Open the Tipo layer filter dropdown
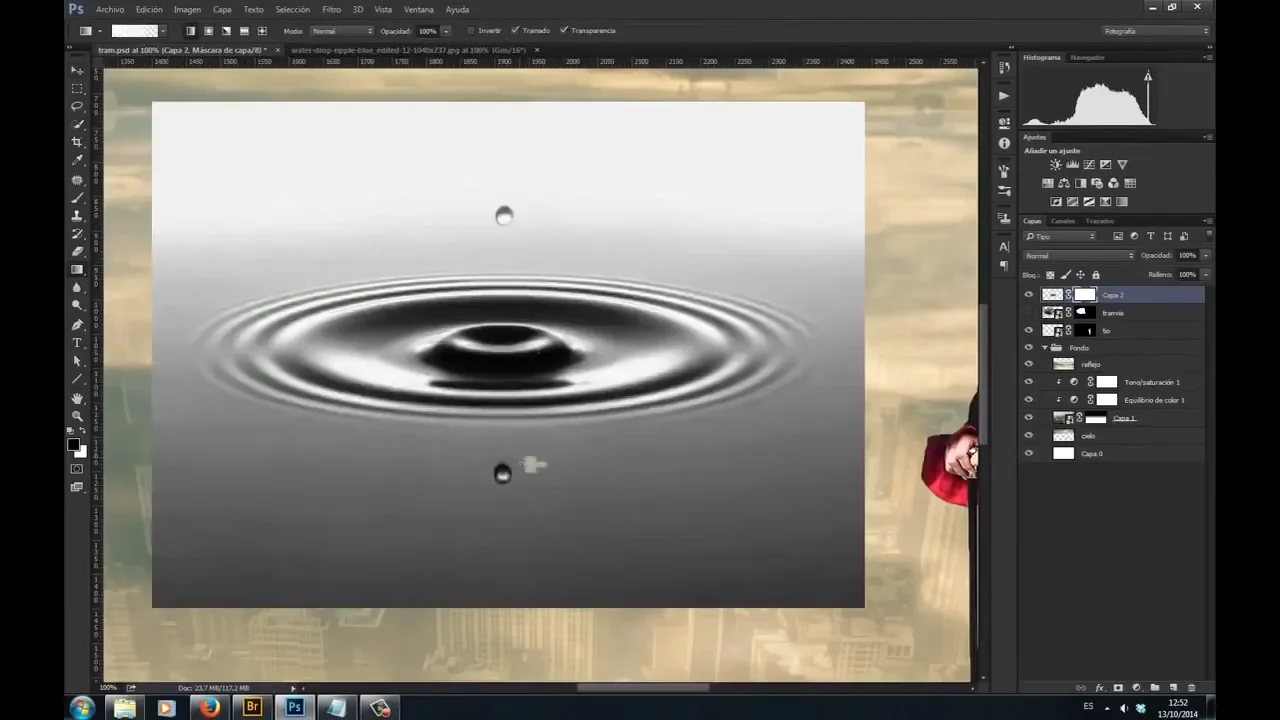Screen dimensions: 1280x720 tap(1060, 237)
